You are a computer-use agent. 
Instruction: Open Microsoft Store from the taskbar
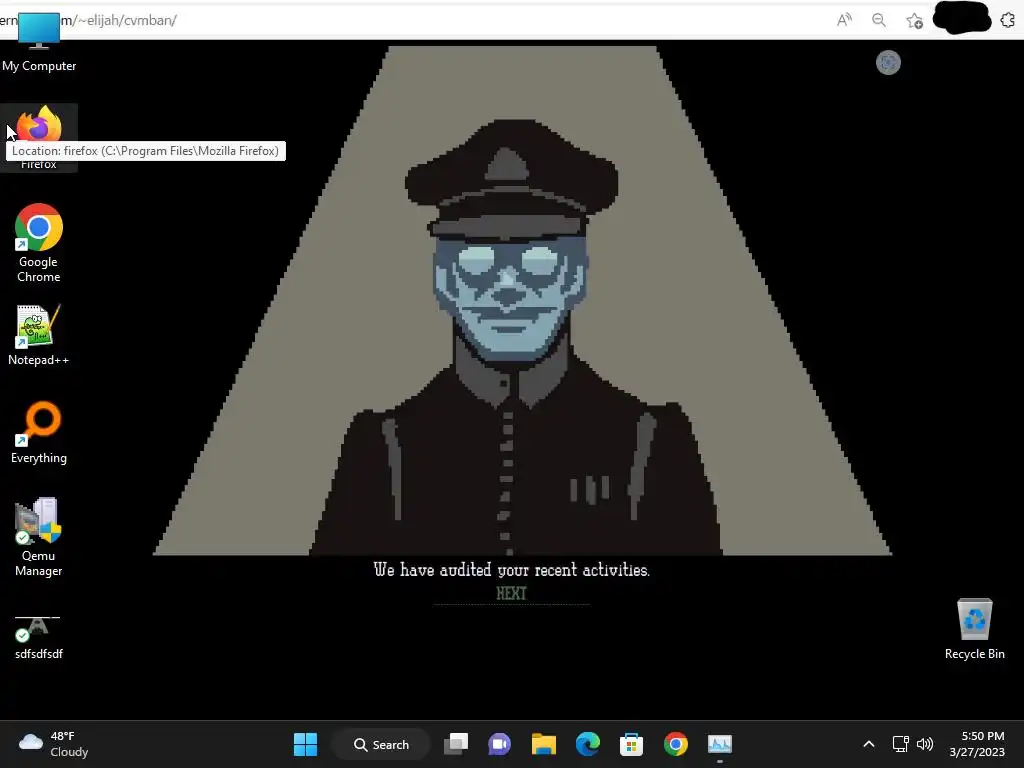tap(632, 744)
